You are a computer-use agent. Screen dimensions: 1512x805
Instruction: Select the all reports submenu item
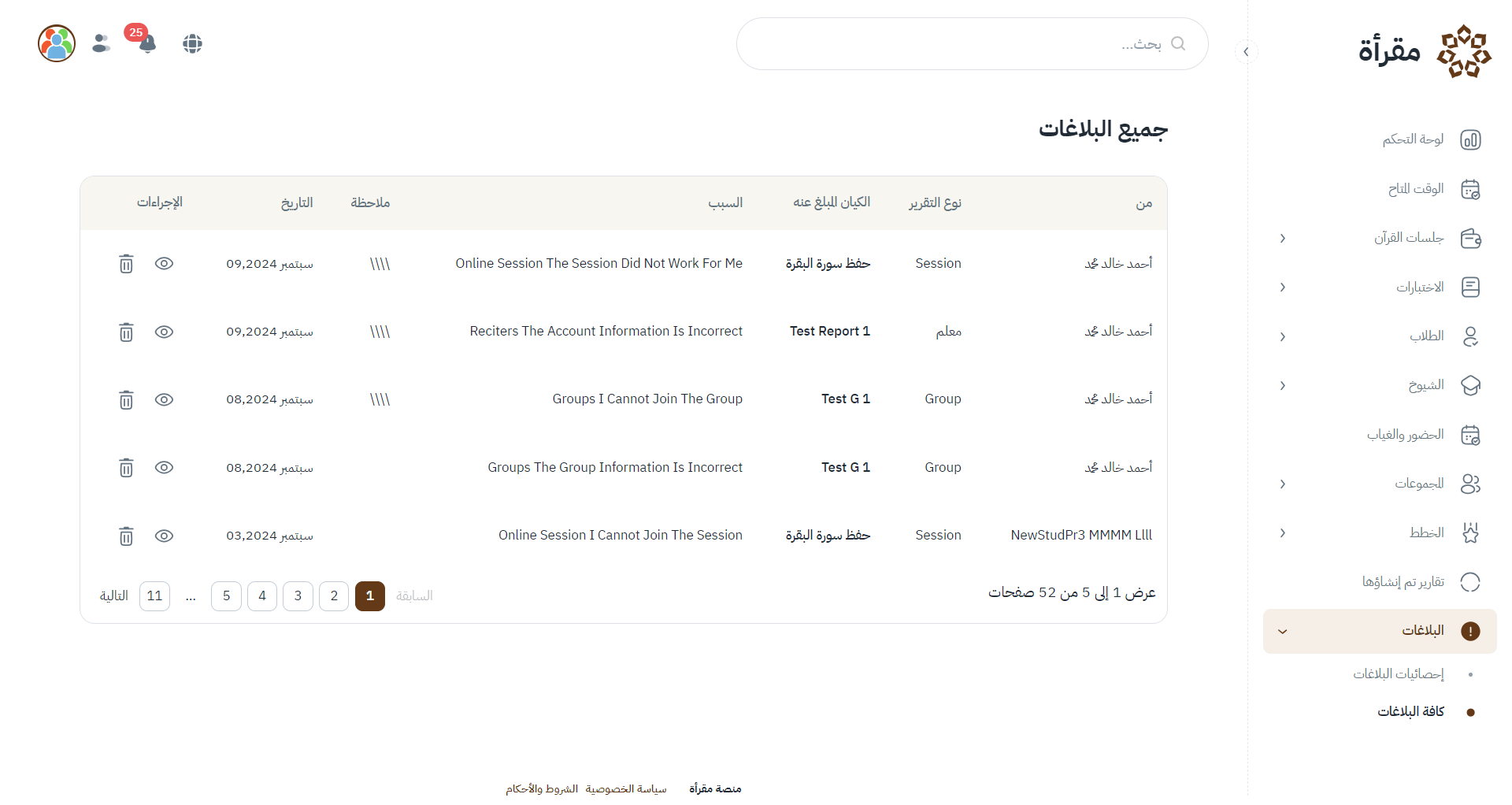[x=1410, y=712]
